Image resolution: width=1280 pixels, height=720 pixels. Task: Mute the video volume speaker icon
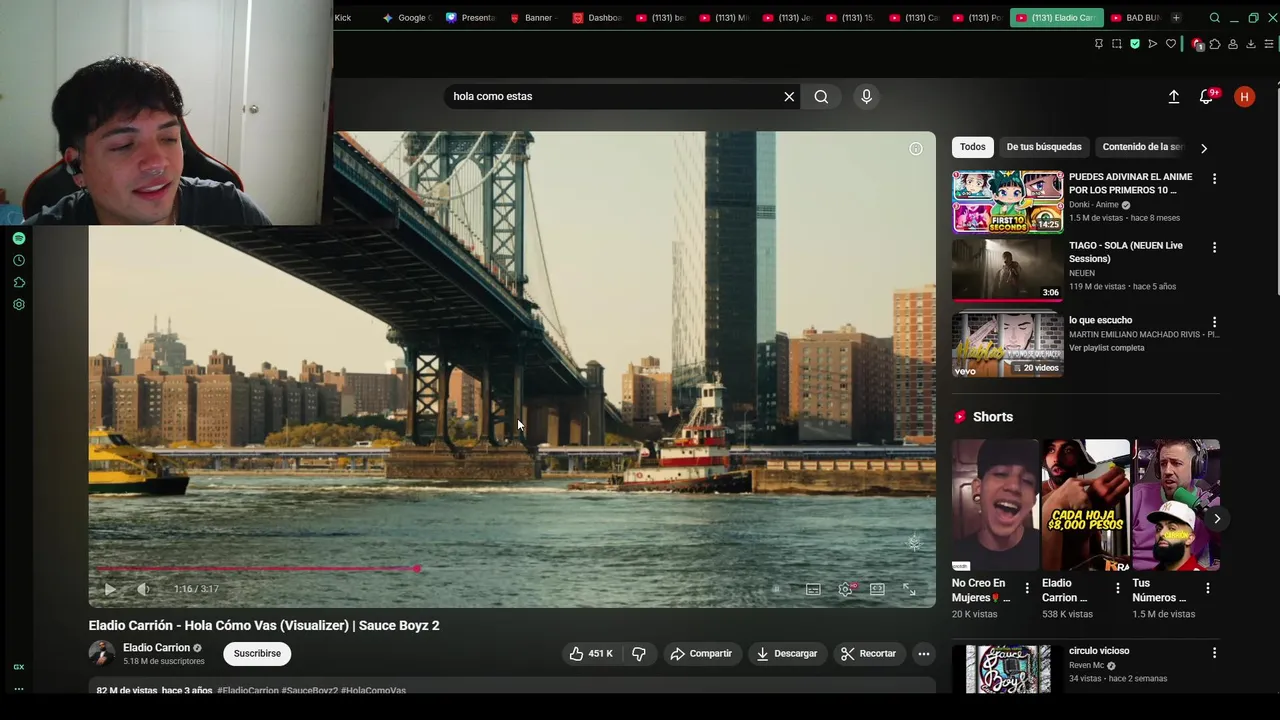pos(143,589)
